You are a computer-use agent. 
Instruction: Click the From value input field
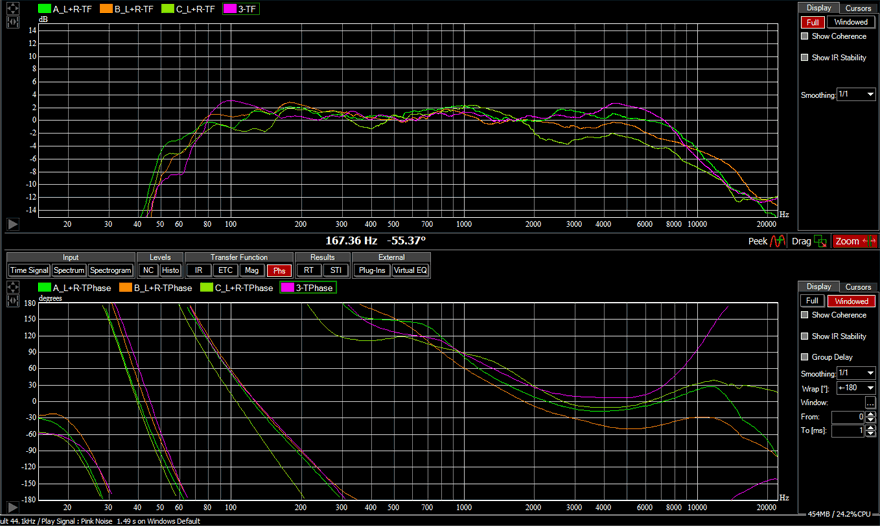(x=848, y=417)
